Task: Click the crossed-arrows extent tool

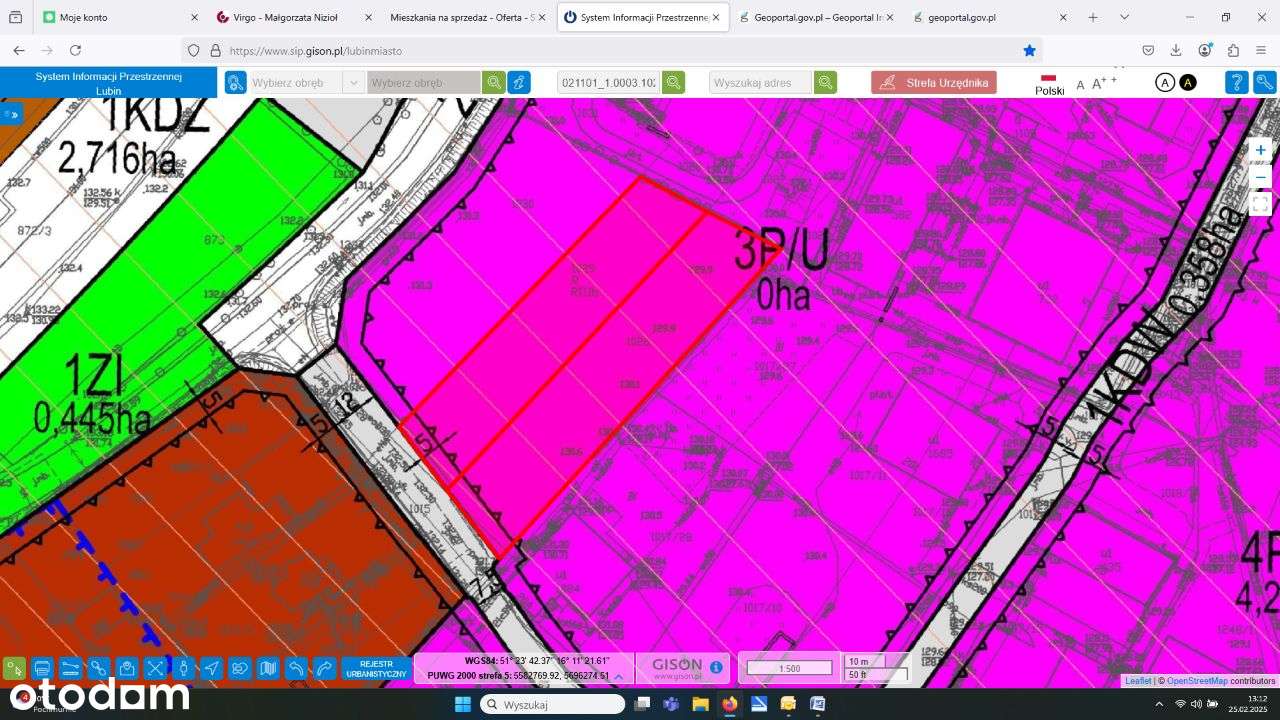Action: click(x=155, y=668)
